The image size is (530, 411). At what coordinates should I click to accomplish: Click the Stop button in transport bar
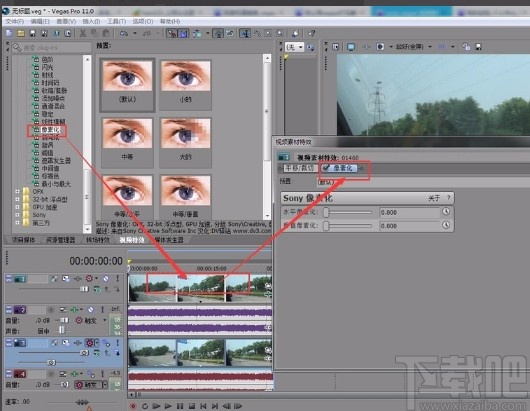[x=191, y=406]
